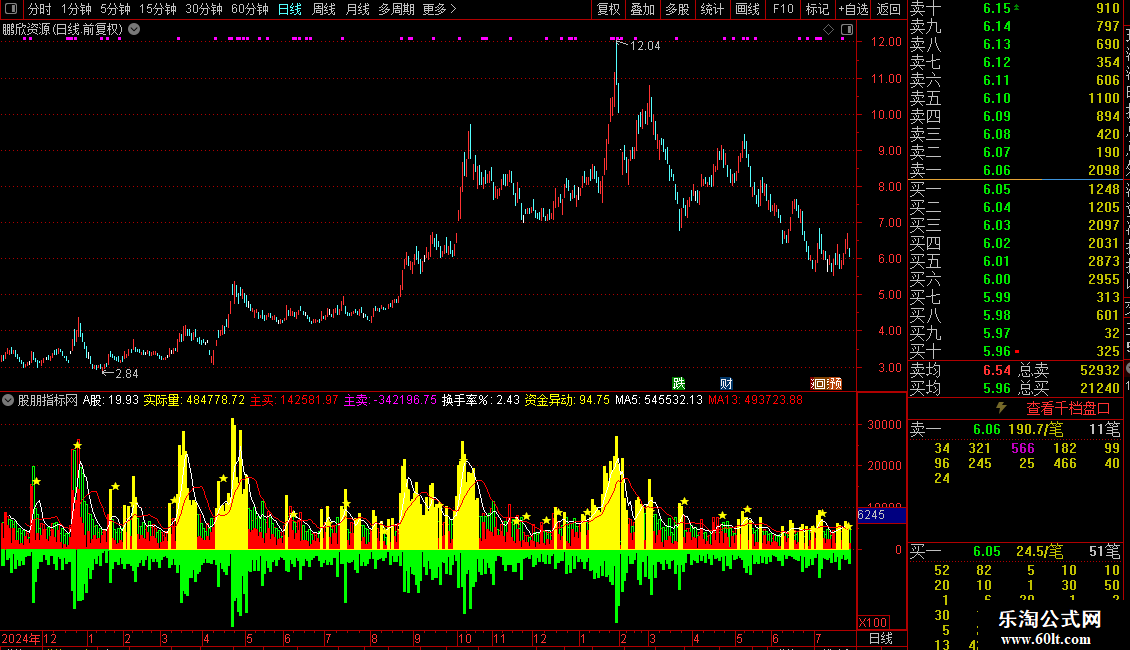
Task: Click the 总买 21240 value
Action: [1100, 388]
